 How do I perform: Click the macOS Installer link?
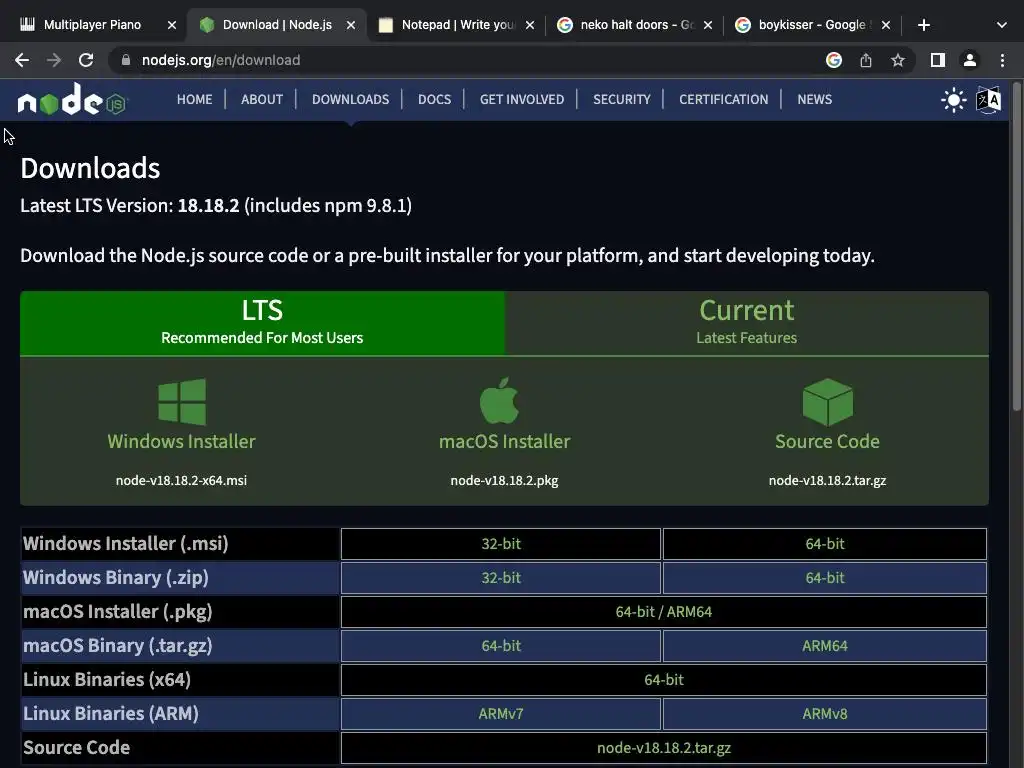505,441
